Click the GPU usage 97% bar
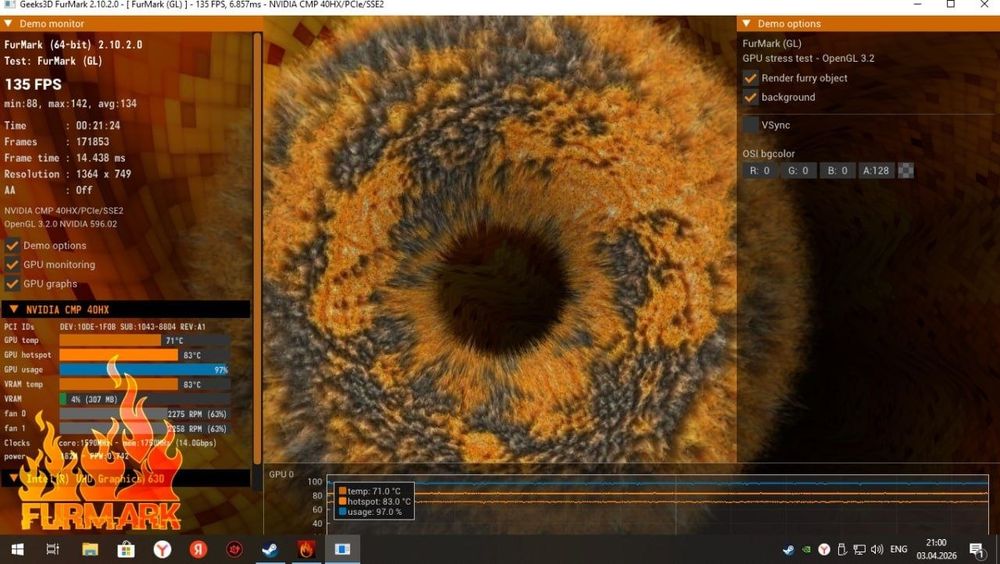The height and width of the screenshot is (564, 1000). tap(145, 369)
